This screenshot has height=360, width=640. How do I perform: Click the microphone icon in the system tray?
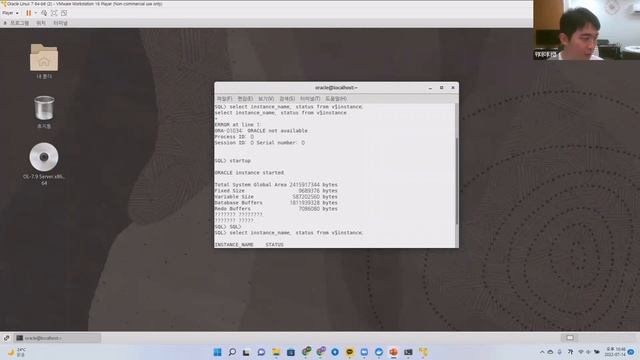(560, 352)
